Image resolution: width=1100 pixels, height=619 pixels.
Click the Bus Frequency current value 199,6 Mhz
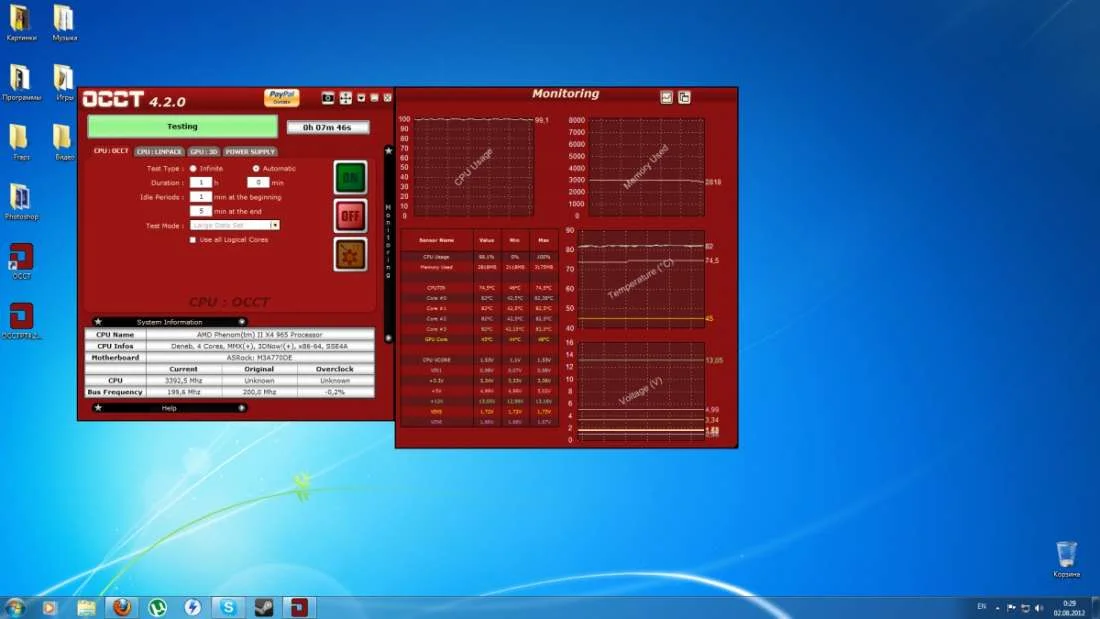point(183,392)
